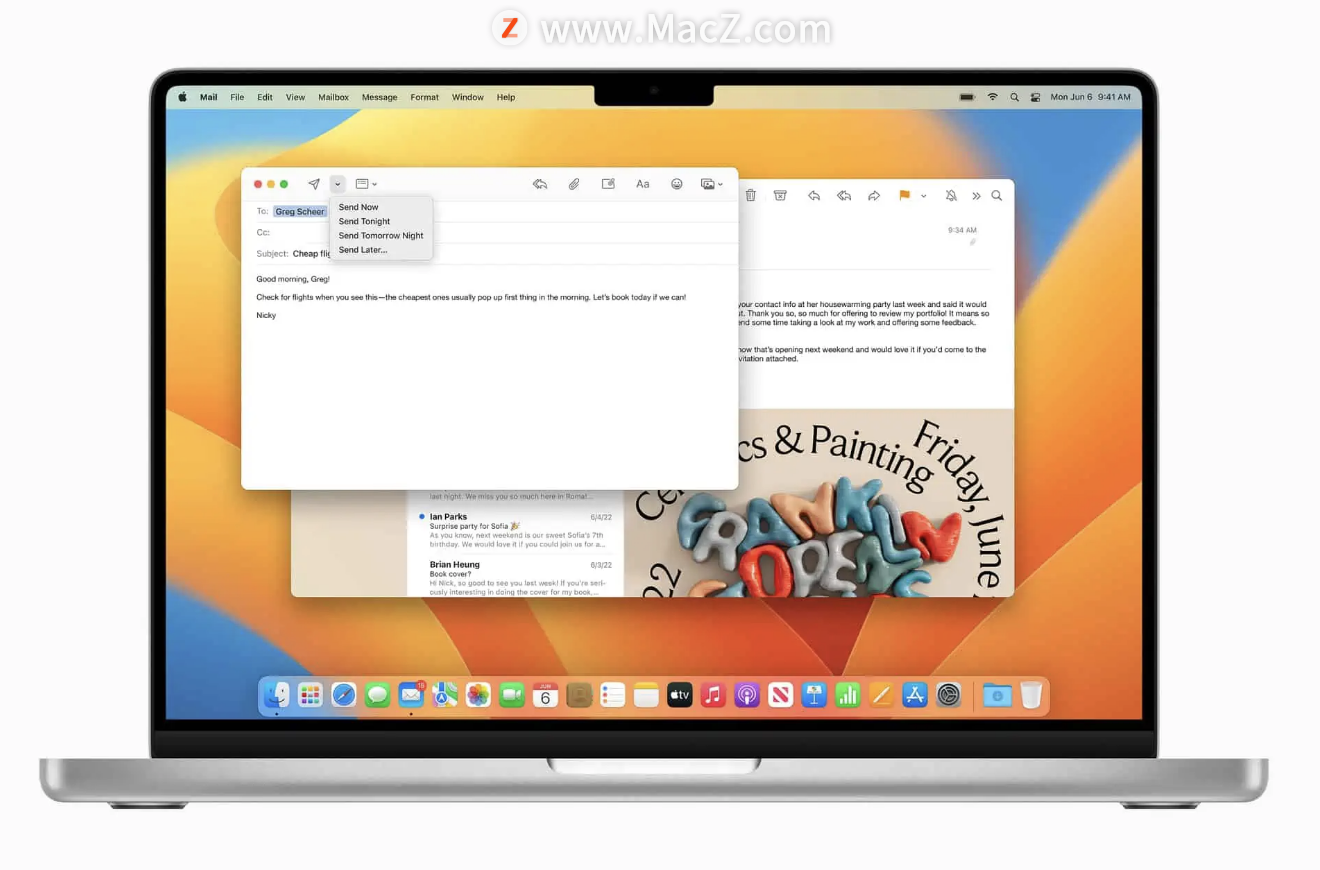Open the Window menu
This screenshot has width=1320, height=870.
pyautogui.click(x=467, y=97)
